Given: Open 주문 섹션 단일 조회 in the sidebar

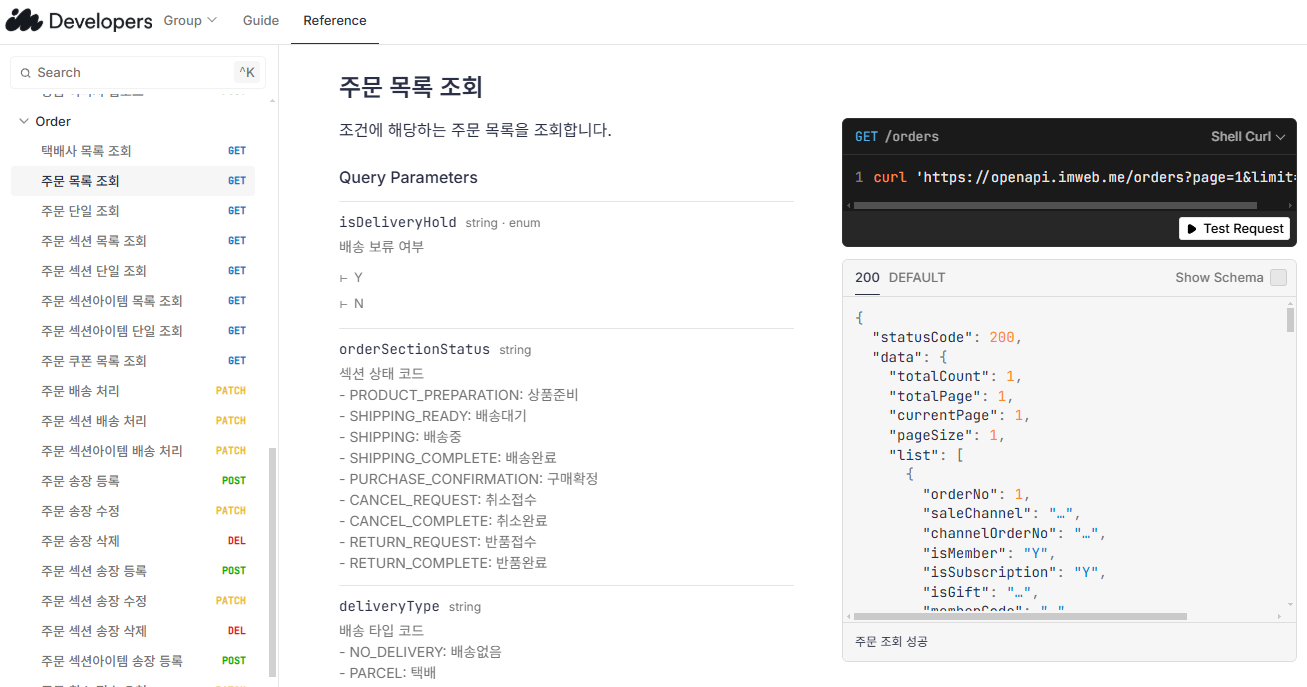Looking at the screenshot, I should pos(133,271).
